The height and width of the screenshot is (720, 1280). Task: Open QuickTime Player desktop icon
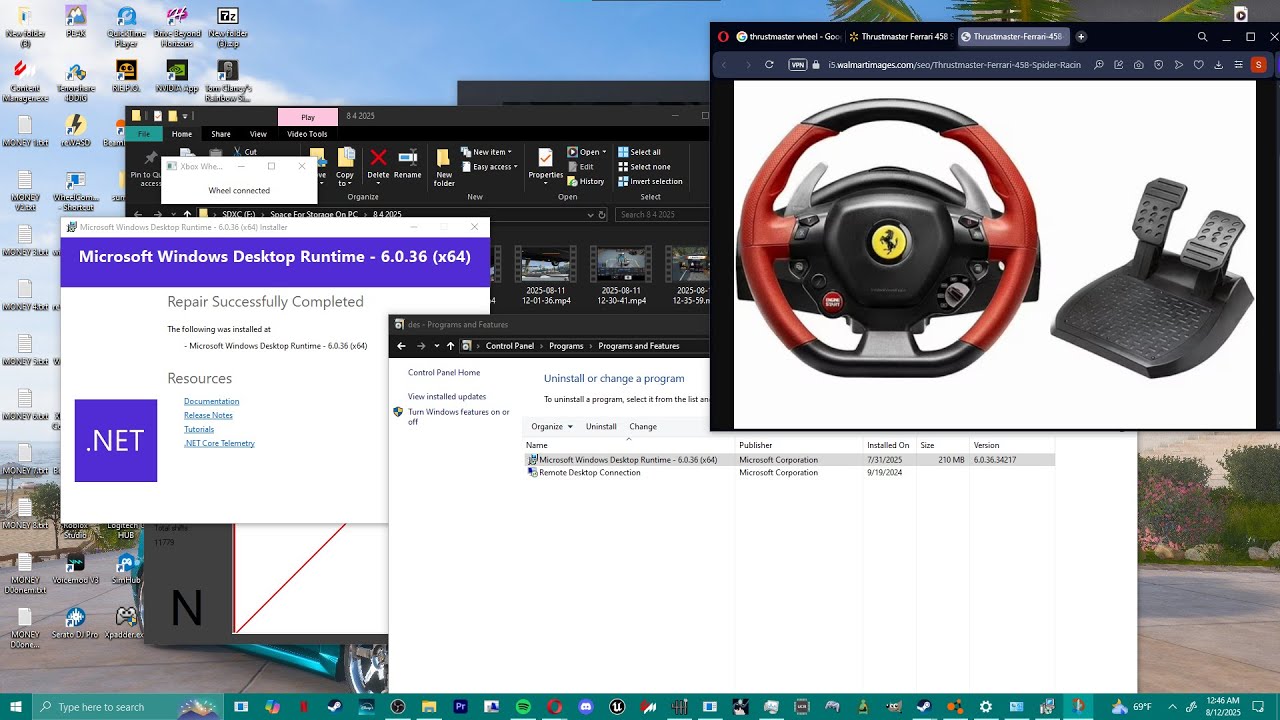pyautogui.click(x=126, y=27)
